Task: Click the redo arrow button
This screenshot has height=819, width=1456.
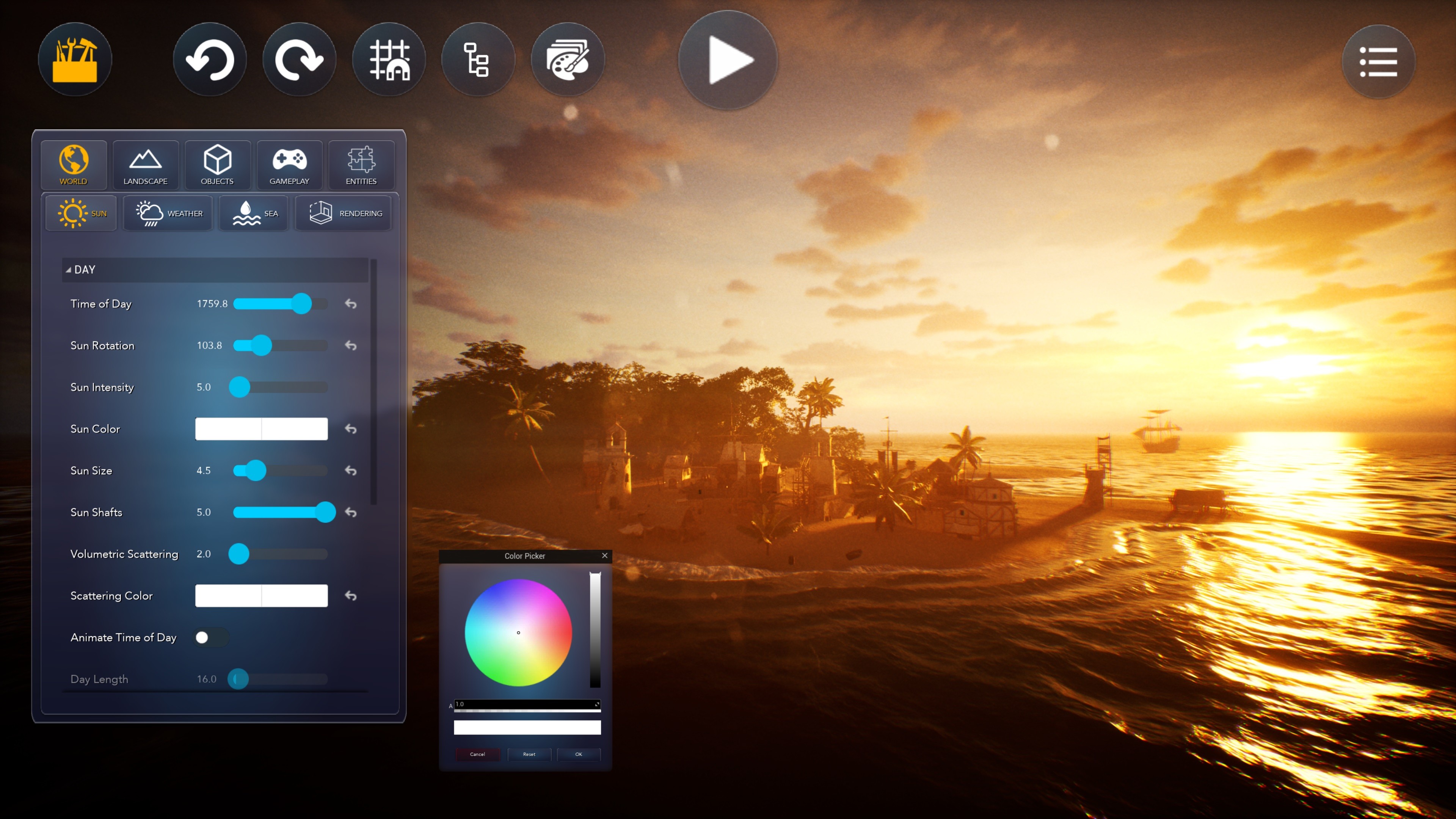Action: pyautogui.click(x=299, y=60)
